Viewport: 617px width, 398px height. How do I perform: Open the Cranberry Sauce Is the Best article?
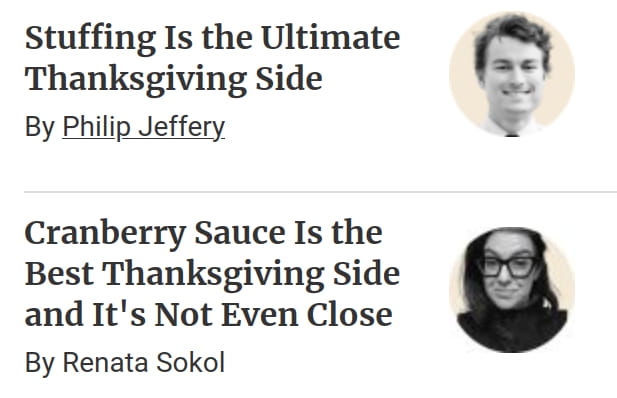click(x=212, y=274)
